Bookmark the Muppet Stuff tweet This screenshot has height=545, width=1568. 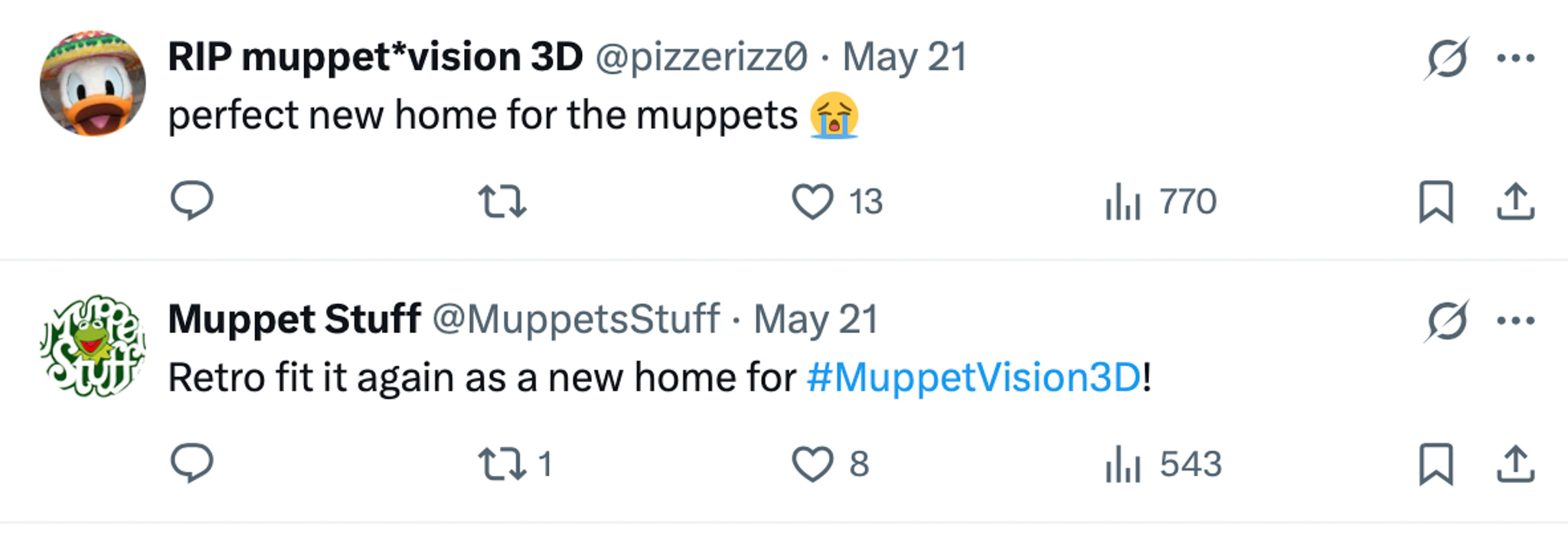coord(1436,465)
